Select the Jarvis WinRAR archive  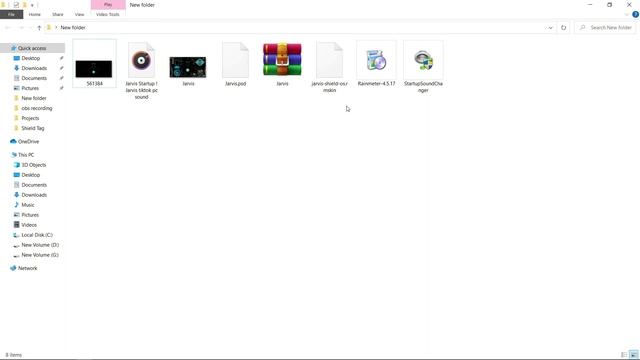click(282, 64)
